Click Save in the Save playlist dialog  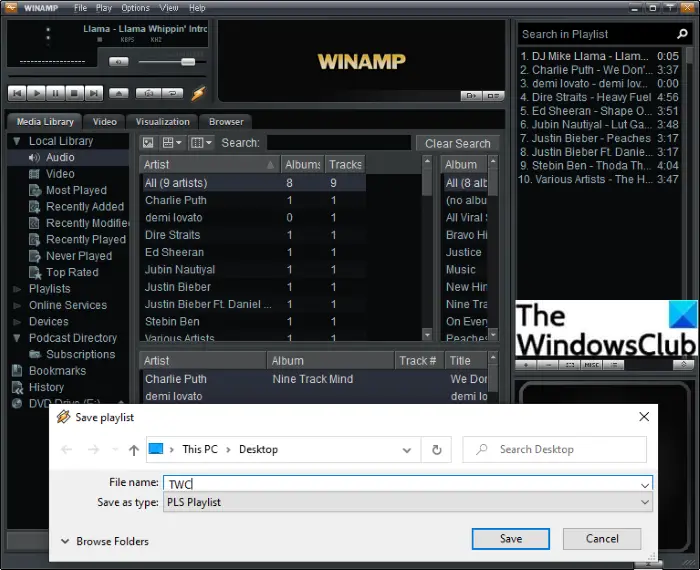tap(511, 539)
